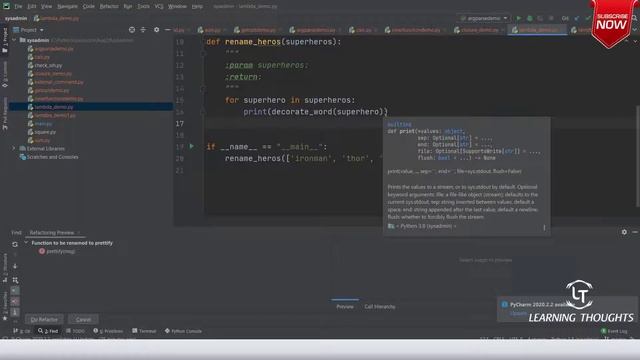Expand External Libraries node
The image size is (640, 360).
click(x=13, y=149)
